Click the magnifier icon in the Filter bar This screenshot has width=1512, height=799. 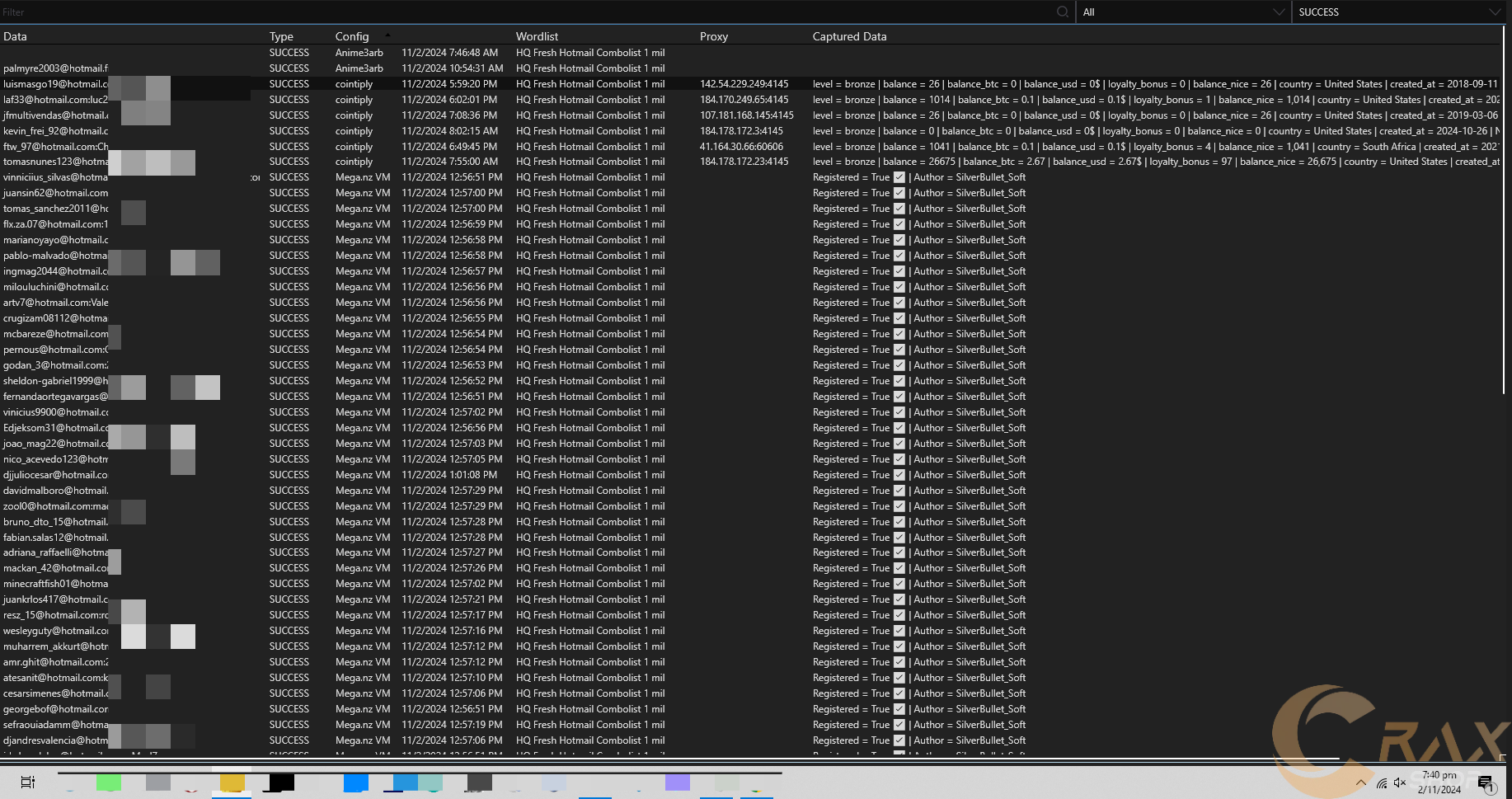coord(1062,12)
